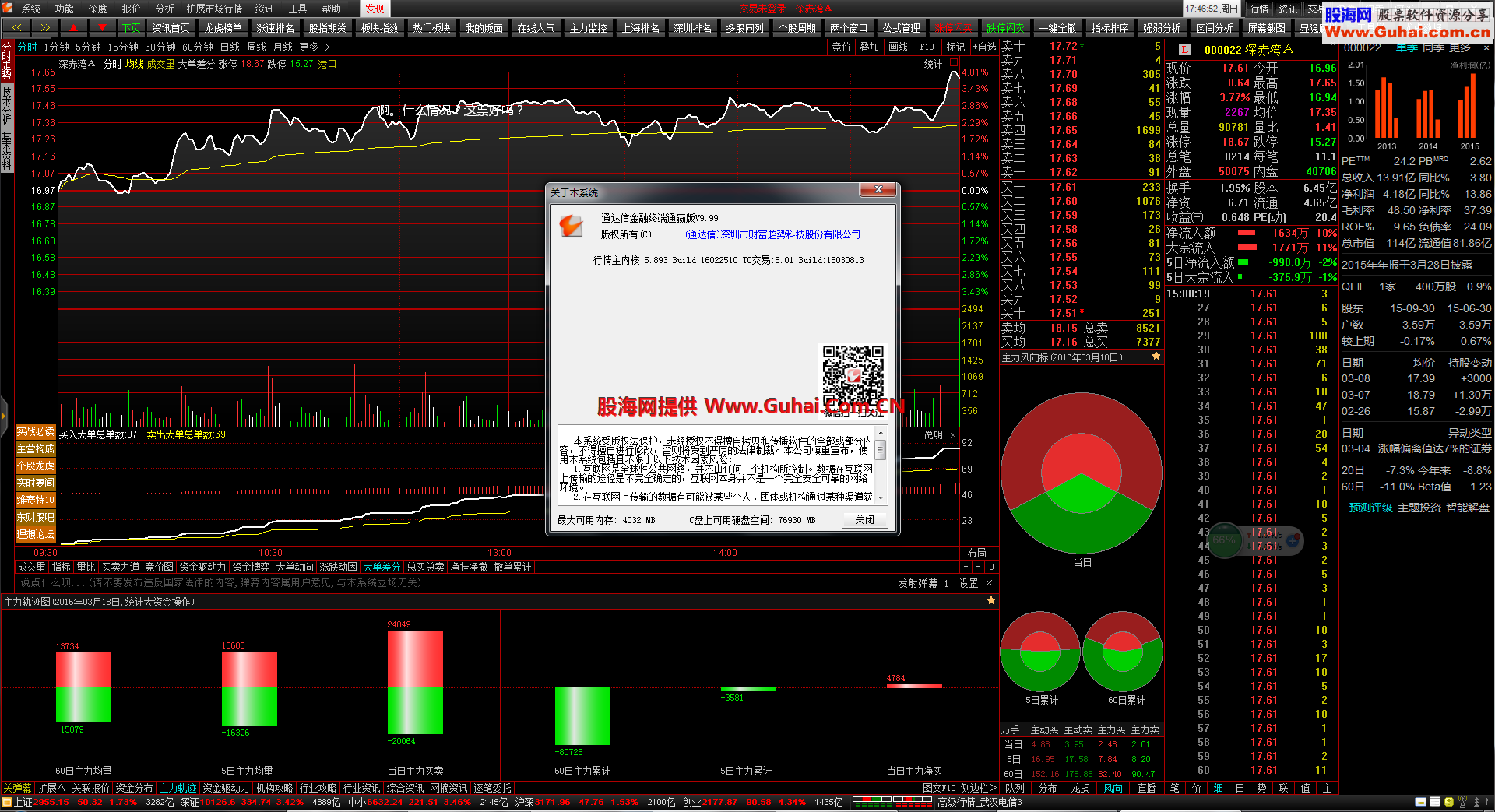Click the small red square beside 统计
1495x812 pixels.
[x=954, y=63]
